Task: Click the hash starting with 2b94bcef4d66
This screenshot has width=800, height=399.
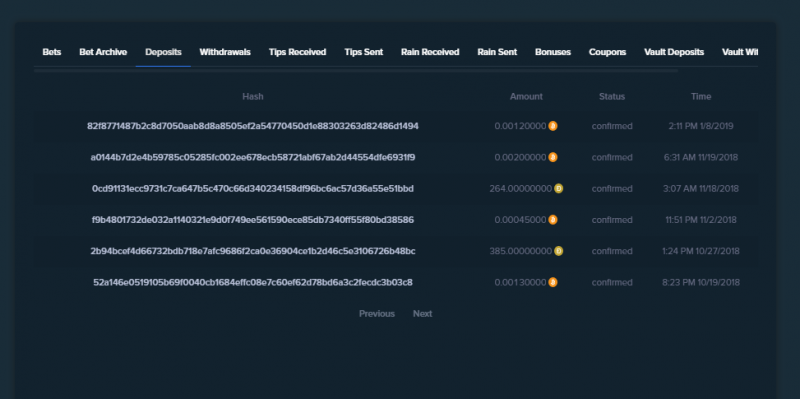Action: (253, 251)
